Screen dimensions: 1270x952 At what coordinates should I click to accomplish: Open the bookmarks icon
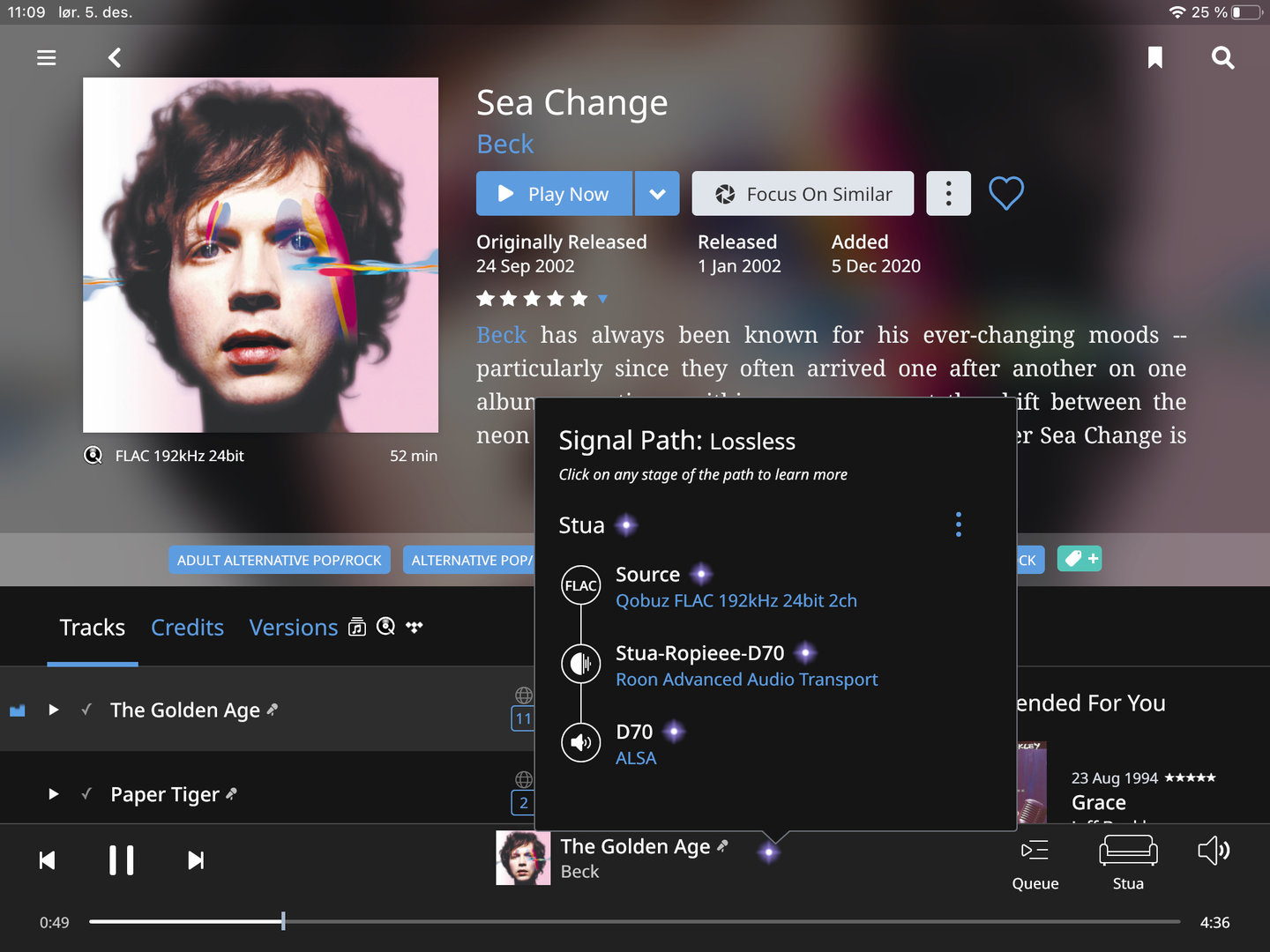[1154, 58]
